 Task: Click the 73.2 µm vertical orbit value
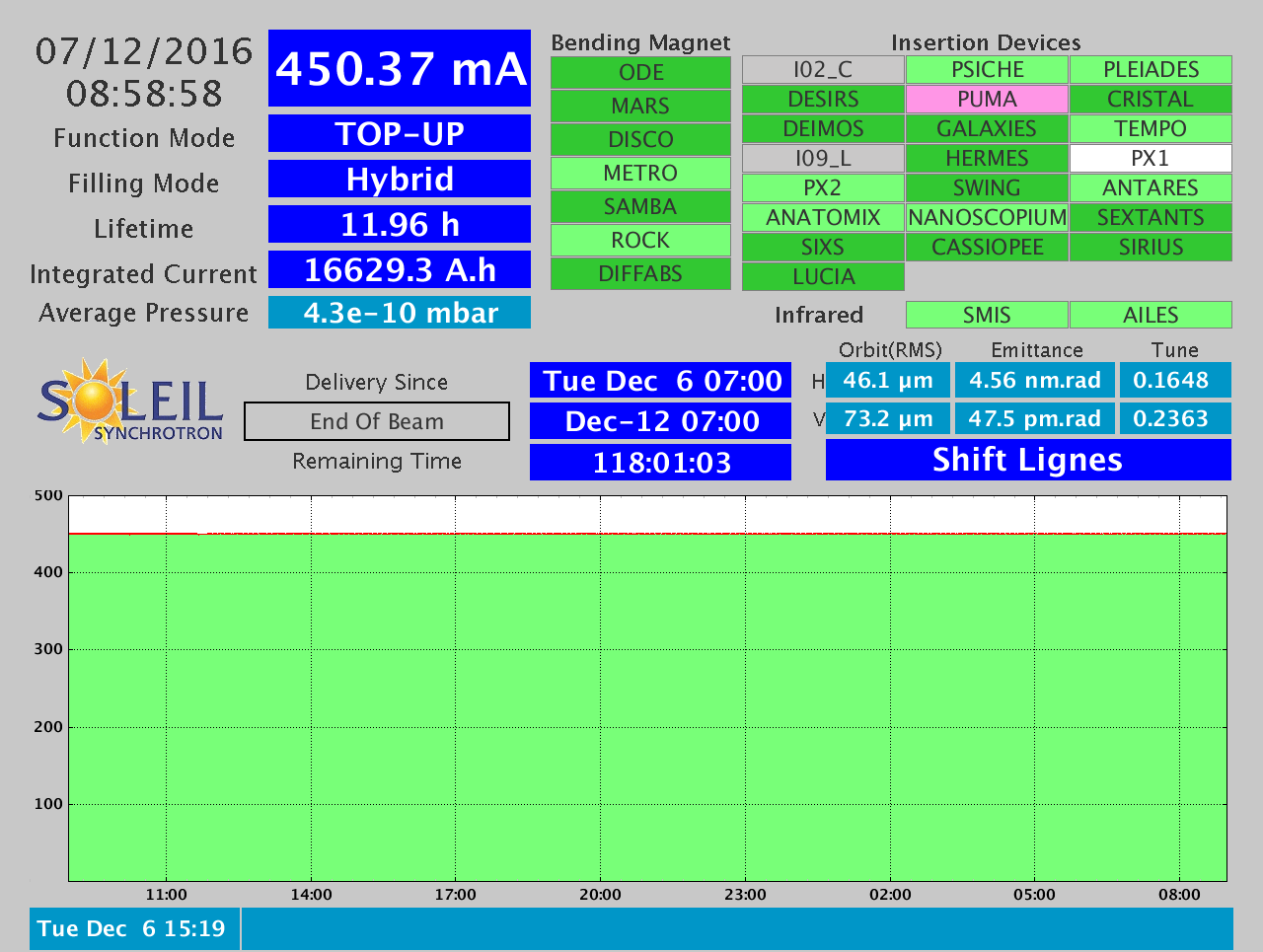point(888,418)
